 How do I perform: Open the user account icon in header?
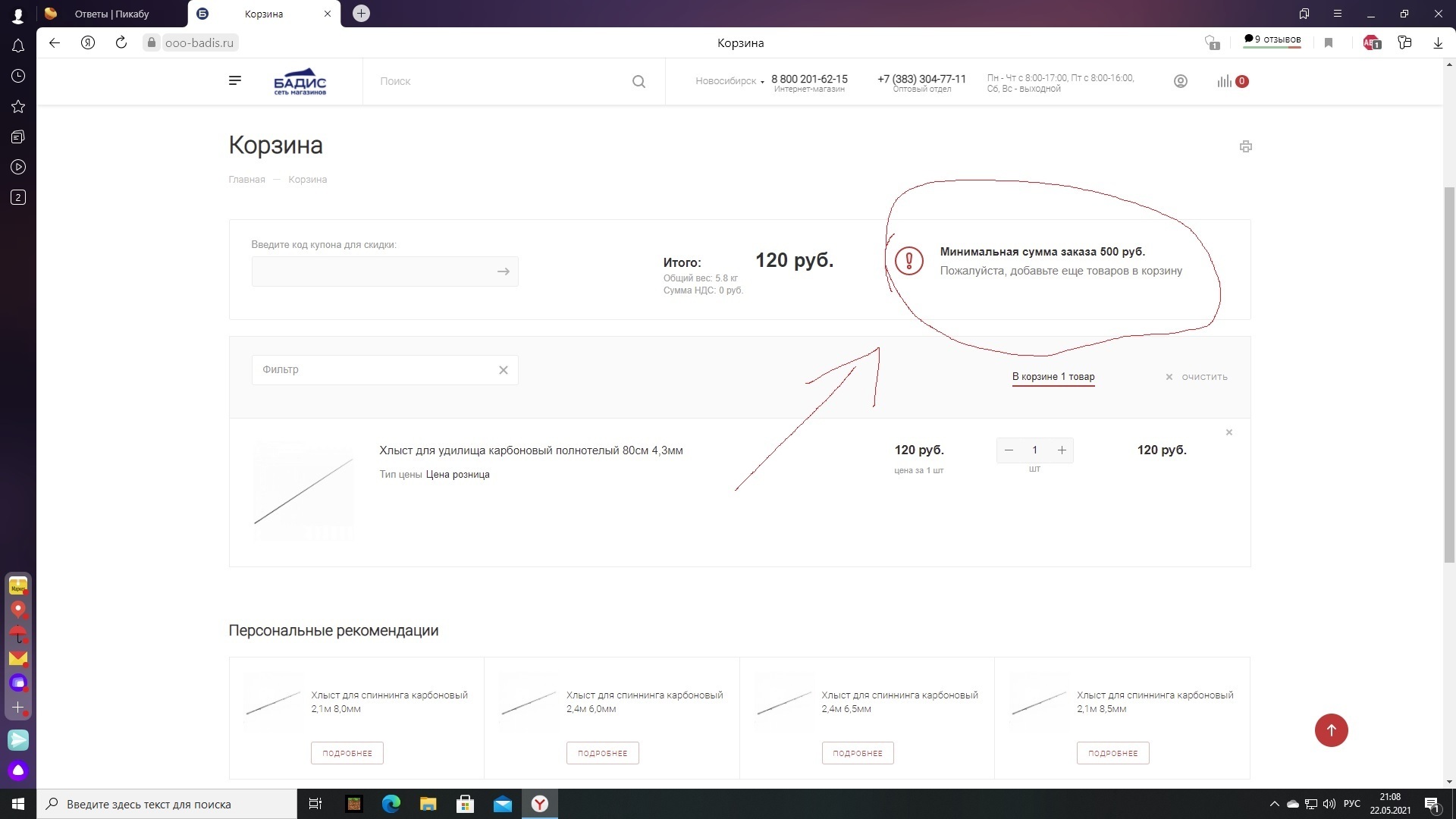pos(1180,81)
